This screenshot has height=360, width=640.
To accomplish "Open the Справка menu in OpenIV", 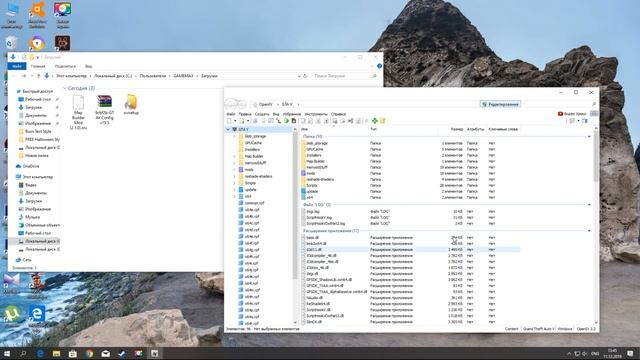I will click(338, 114).
